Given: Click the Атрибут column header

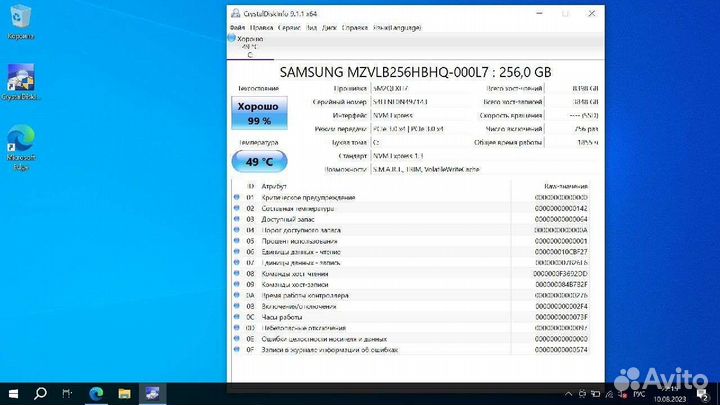Looking at the screenshot, I should click(274, 186).
